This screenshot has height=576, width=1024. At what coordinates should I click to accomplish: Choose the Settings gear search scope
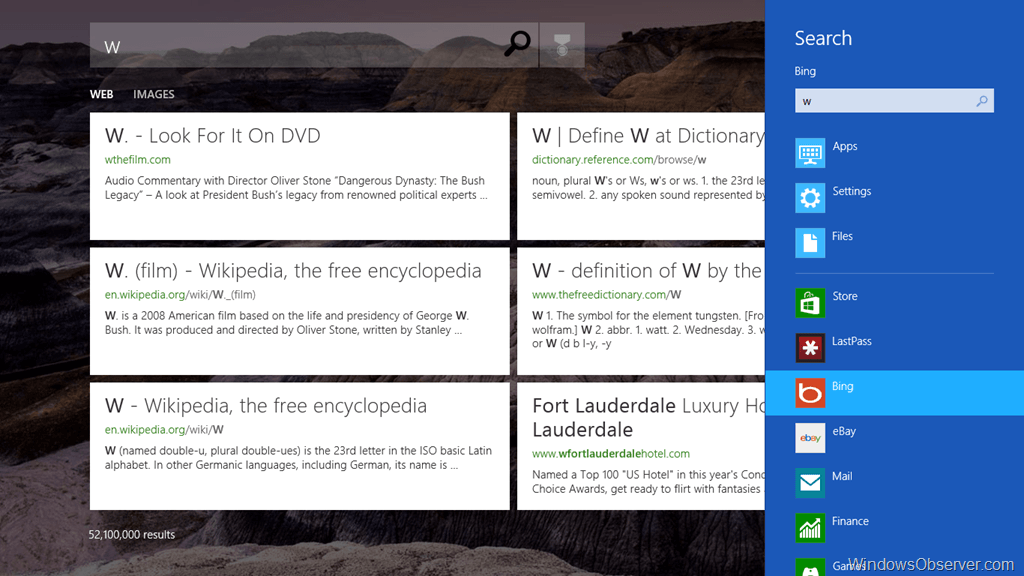(810, 198)
